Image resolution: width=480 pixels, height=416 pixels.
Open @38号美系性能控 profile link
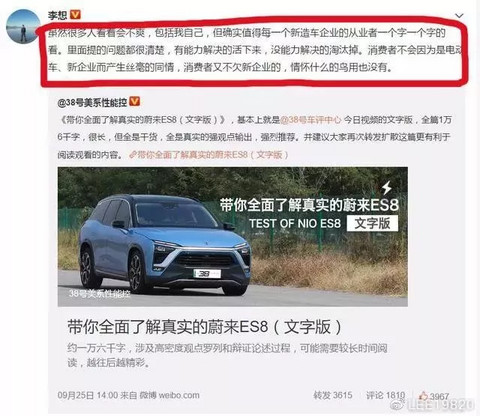(92, 102)
